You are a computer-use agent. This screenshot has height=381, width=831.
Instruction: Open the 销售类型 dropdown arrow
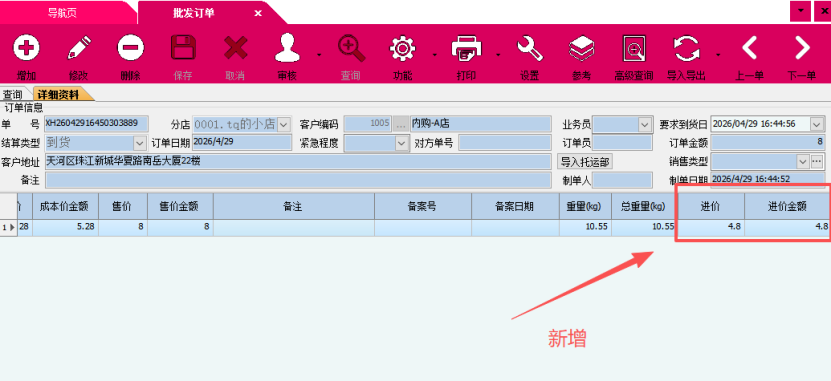click(x=803, y=161)
